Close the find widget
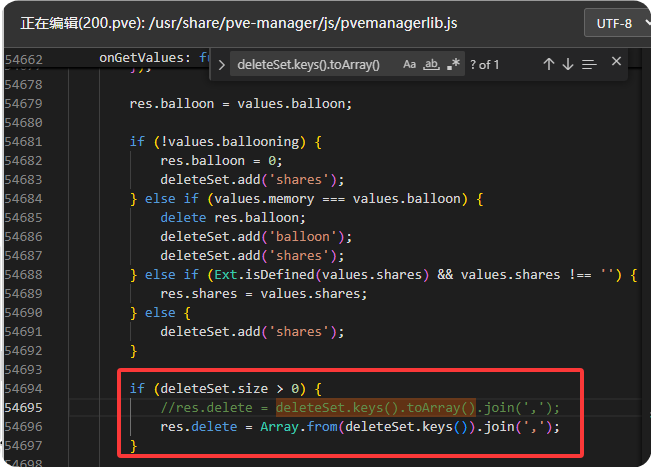 (616, 64)
